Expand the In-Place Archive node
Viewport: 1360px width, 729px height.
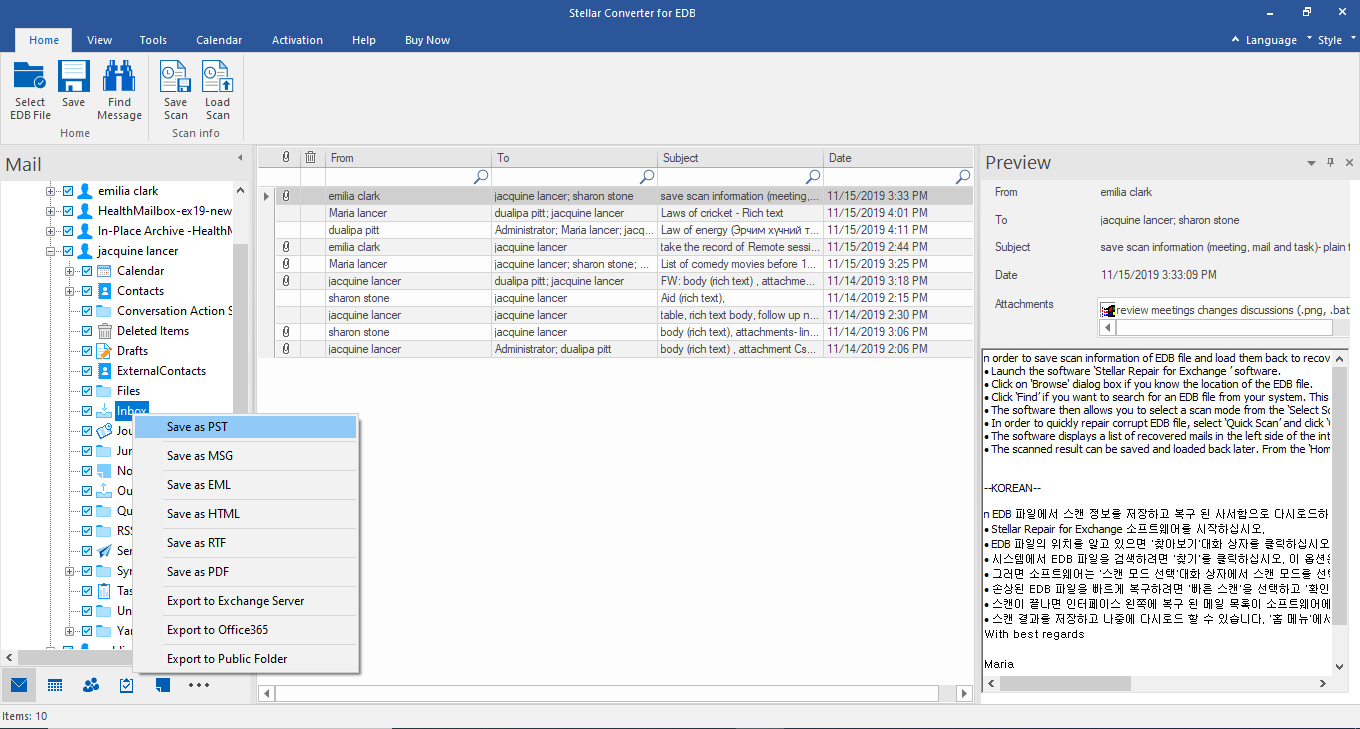click(51, 231)
